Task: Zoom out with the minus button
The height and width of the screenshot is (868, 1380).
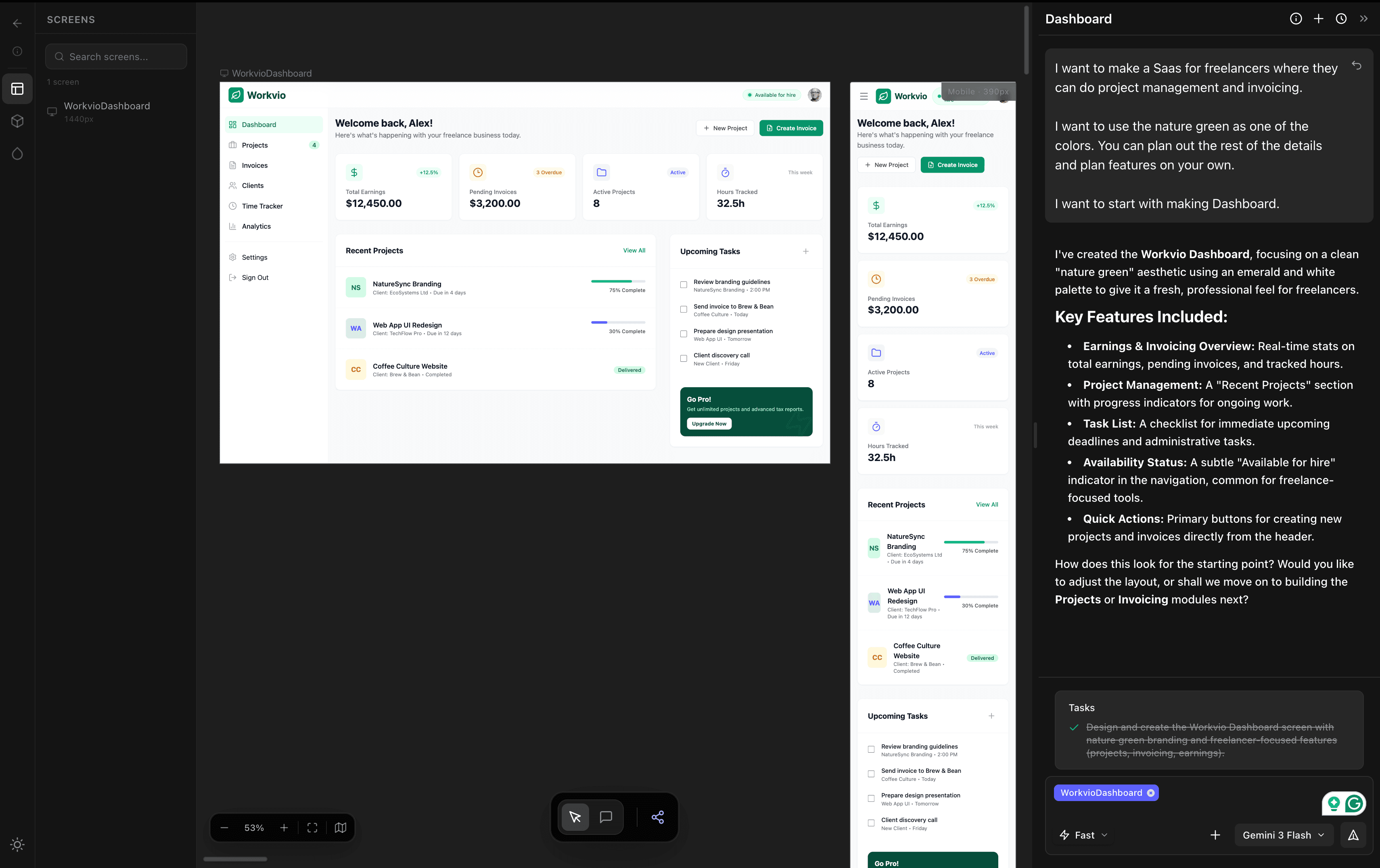Action: click(224, 828)
